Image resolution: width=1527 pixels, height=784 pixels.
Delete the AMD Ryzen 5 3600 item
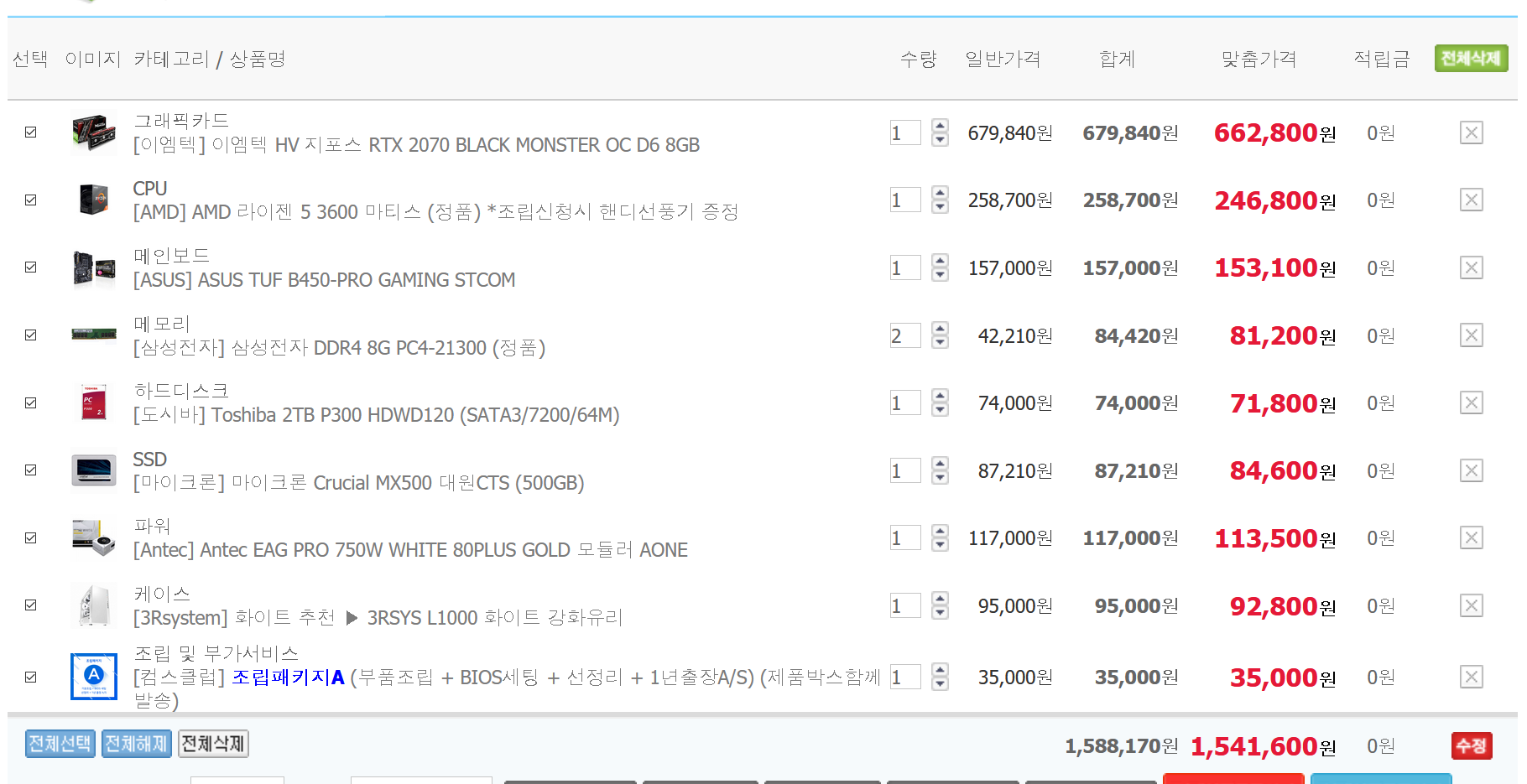click(1471, 200)
